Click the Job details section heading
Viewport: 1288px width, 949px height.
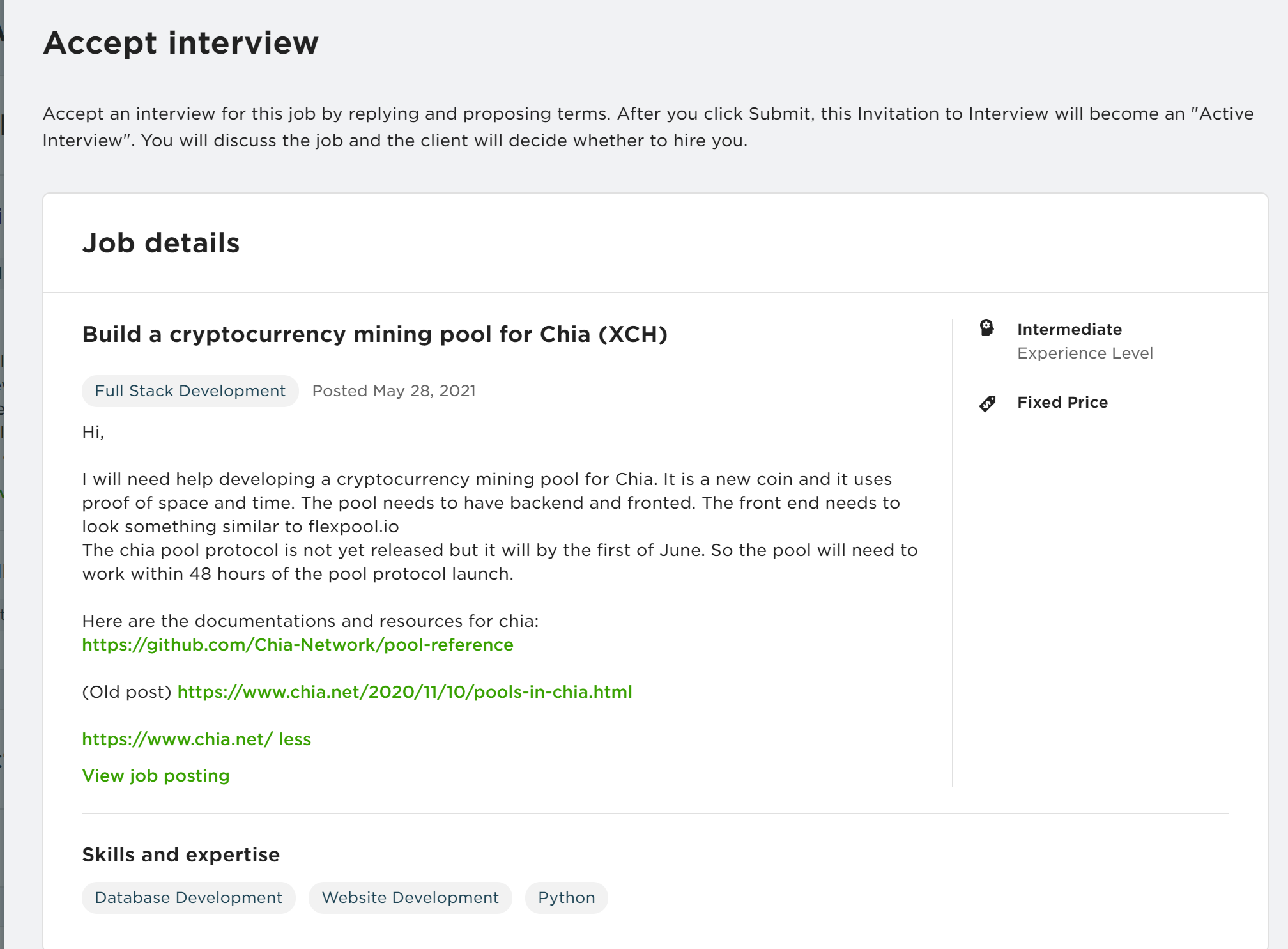161,243
